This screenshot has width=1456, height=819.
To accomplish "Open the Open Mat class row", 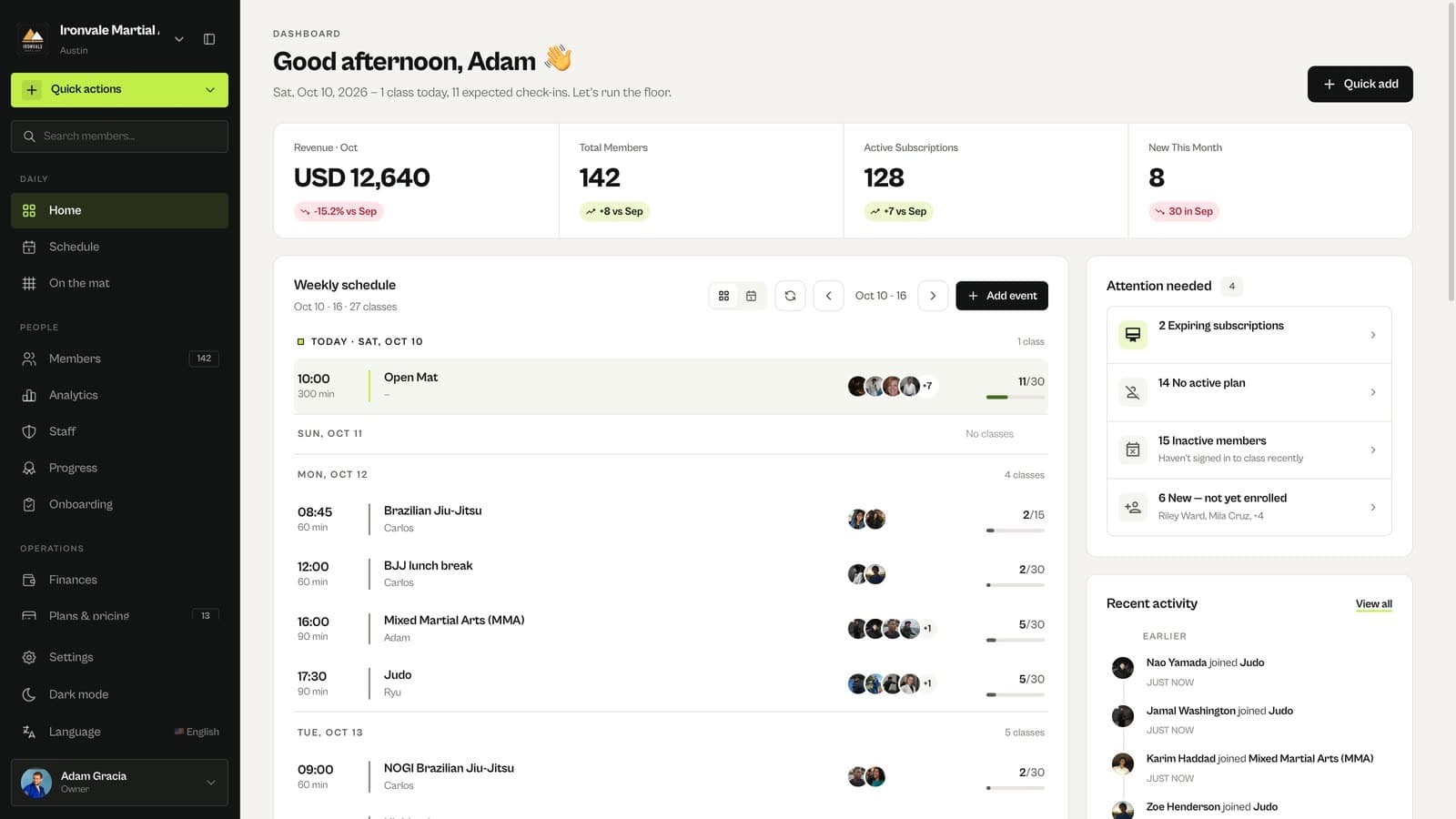I will tap(671, 386).
